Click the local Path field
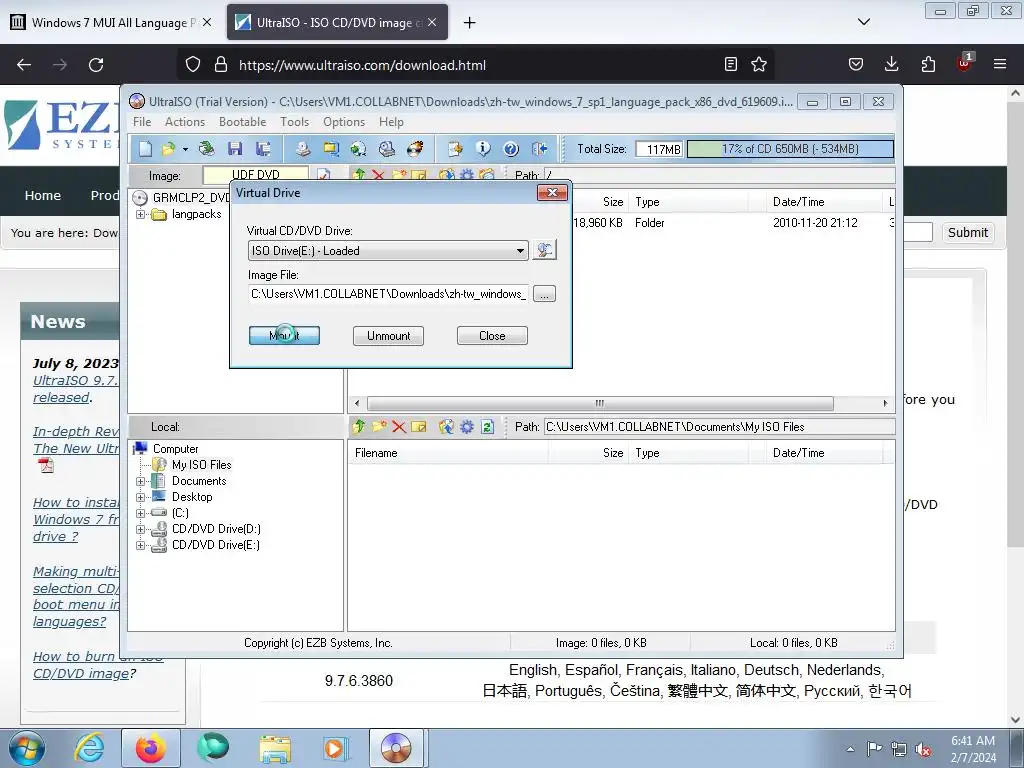The image size is (1024, 768). tap(719, 427)
